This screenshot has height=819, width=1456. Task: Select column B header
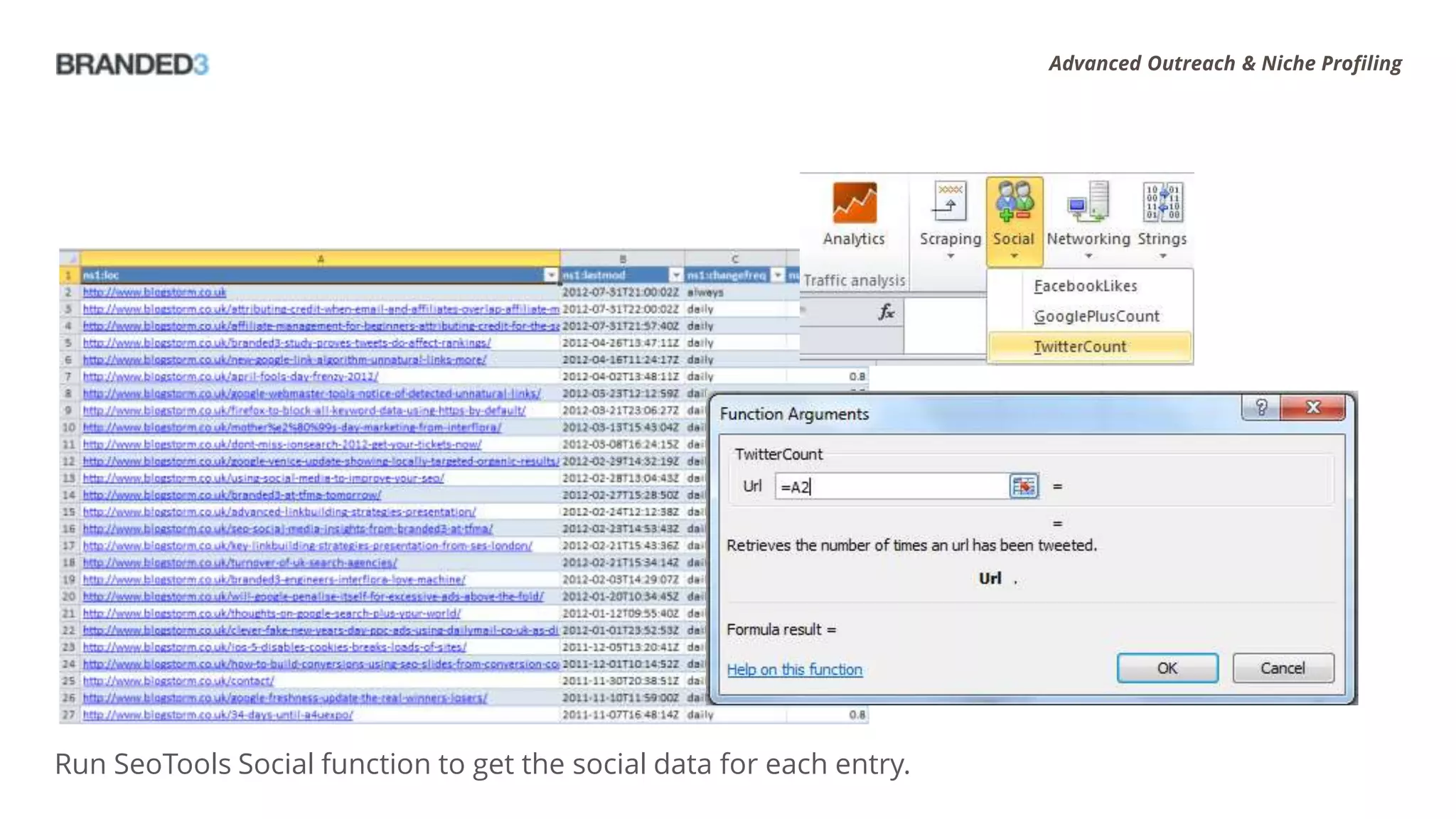tap(622, 259)
